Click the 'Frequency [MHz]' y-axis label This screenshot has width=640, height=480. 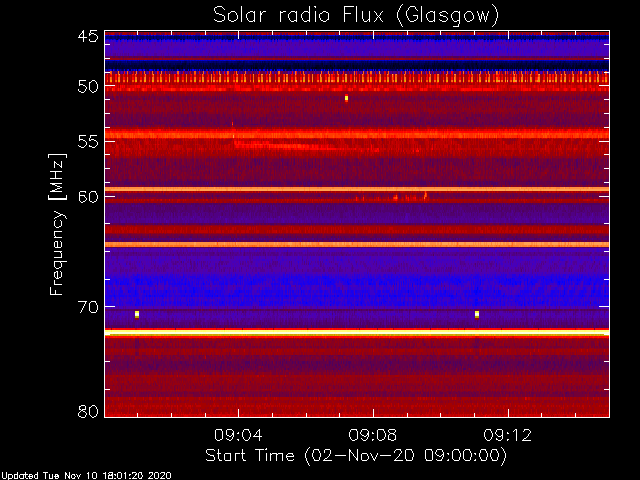pos(57,224)
